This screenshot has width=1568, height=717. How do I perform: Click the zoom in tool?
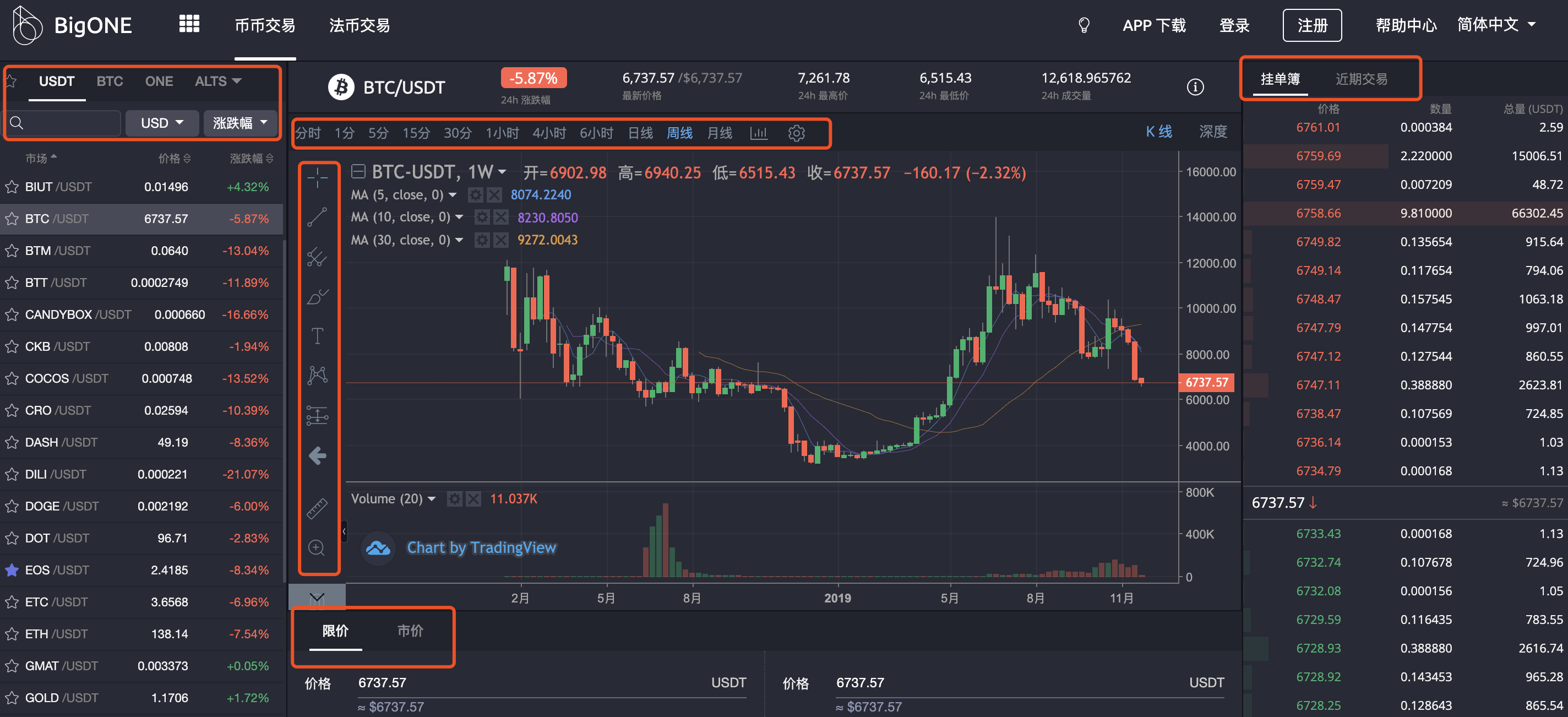(x=317, y=547)
